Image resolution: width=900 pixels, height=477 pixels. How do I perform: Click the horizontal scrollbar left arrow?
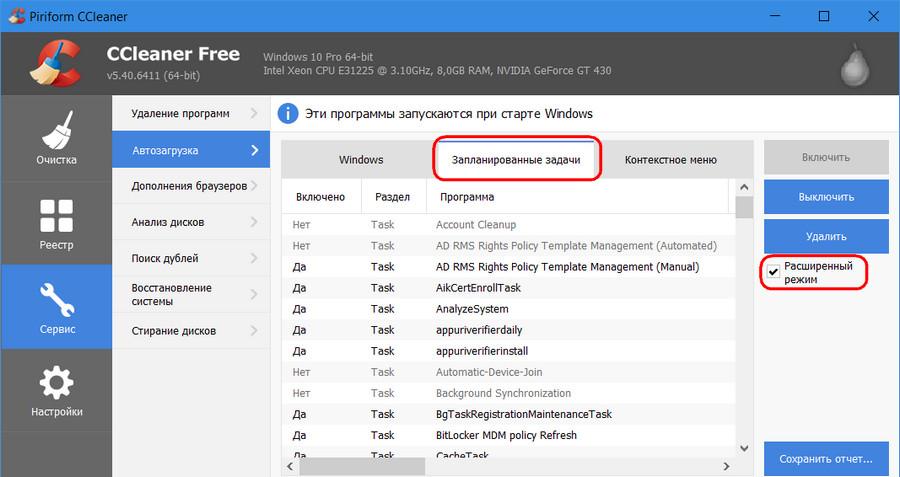(290, 466)
